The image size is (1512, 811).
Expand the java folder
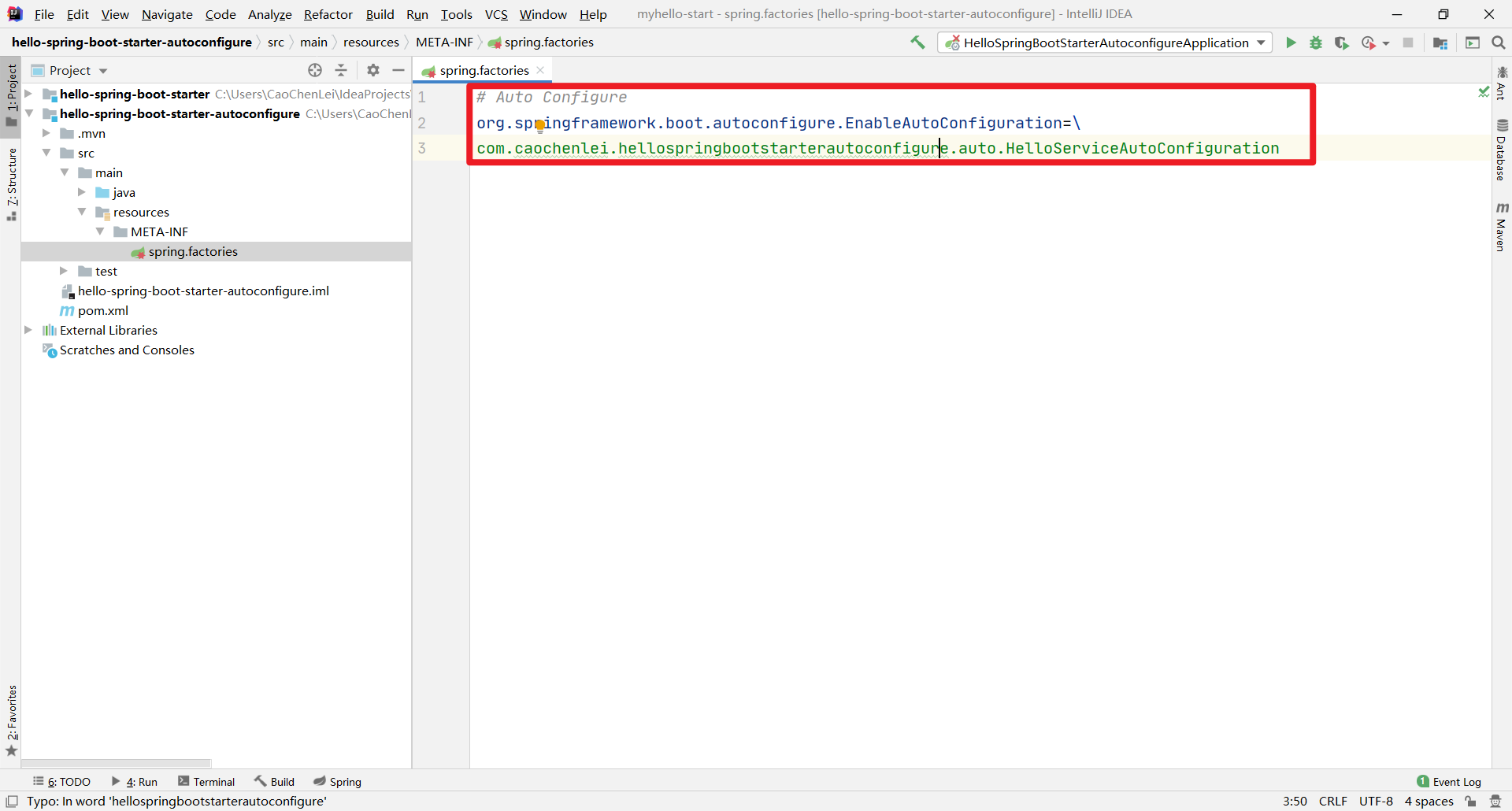pyautogui.click(x=82, y=192)
